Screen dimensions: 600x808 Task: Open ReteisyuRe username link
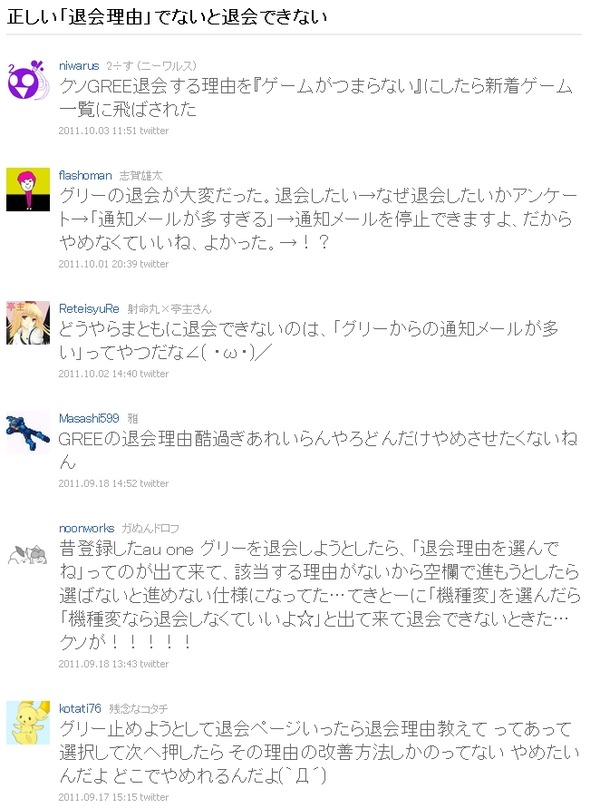click(89, 309)
